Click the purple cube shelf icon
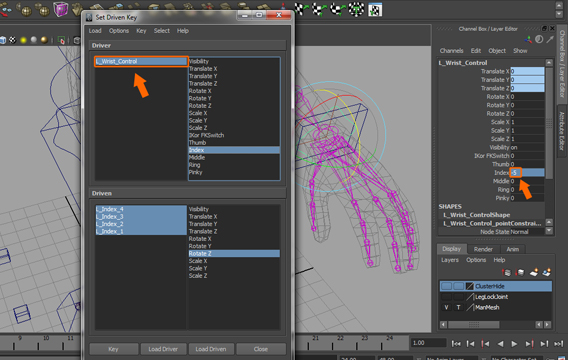568x360 pixels. (x=60, y=9)
